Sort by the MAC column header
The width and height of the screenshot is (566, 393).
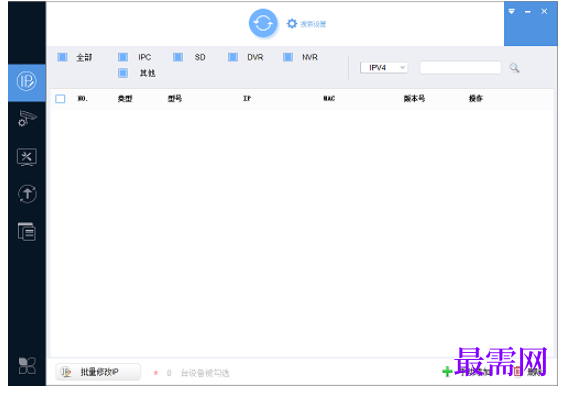[x=329, y=99]
